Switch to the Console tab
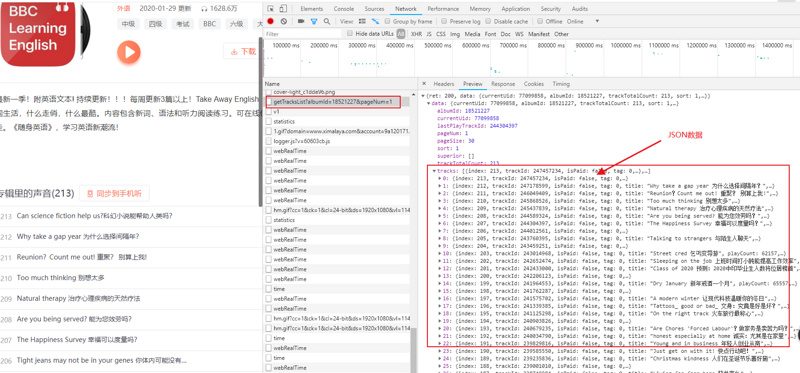 (x=343, y=9)
